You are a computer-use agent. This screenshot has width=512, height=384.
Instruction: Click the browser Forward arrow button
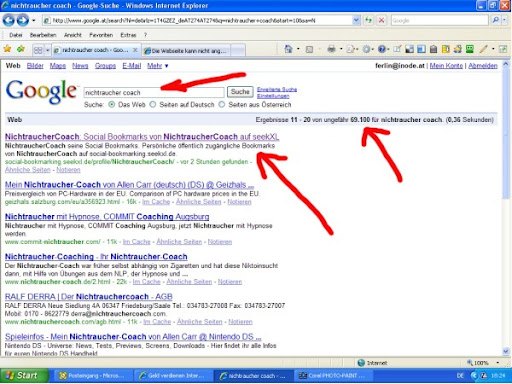click(23, 20)
